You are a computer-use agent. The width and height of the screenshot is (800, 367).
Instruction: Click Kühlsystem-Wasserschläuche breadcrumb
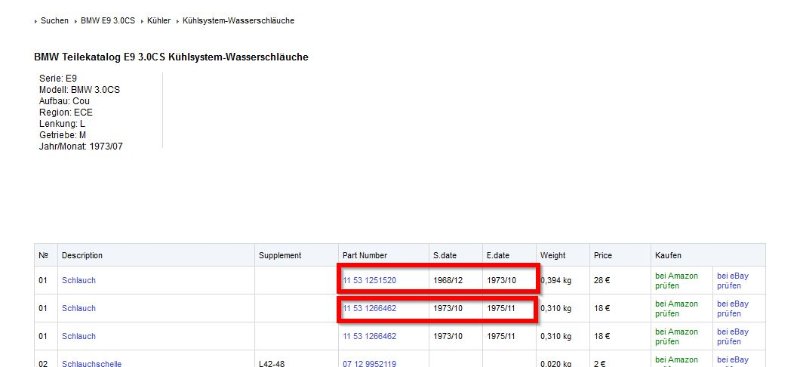click(238, 21)
